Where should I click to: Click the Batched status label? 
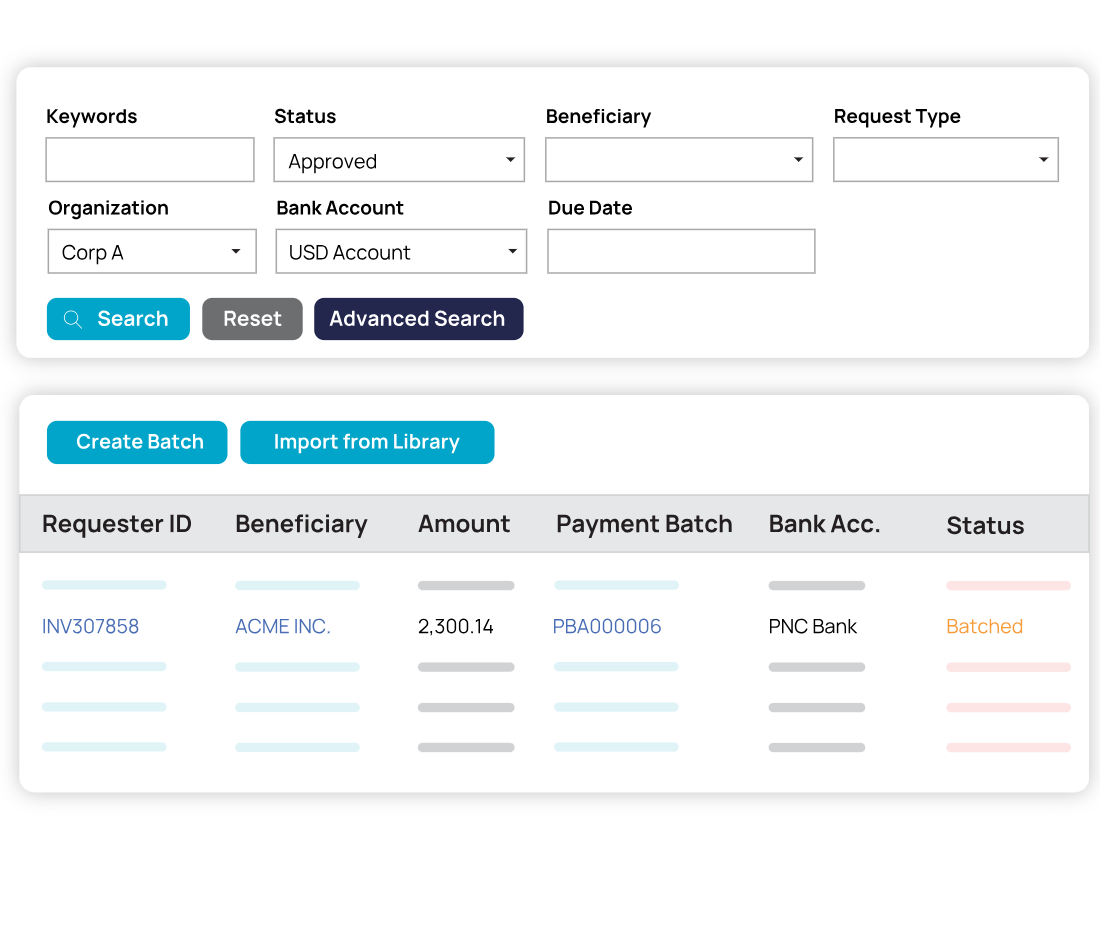coord(984,626)
